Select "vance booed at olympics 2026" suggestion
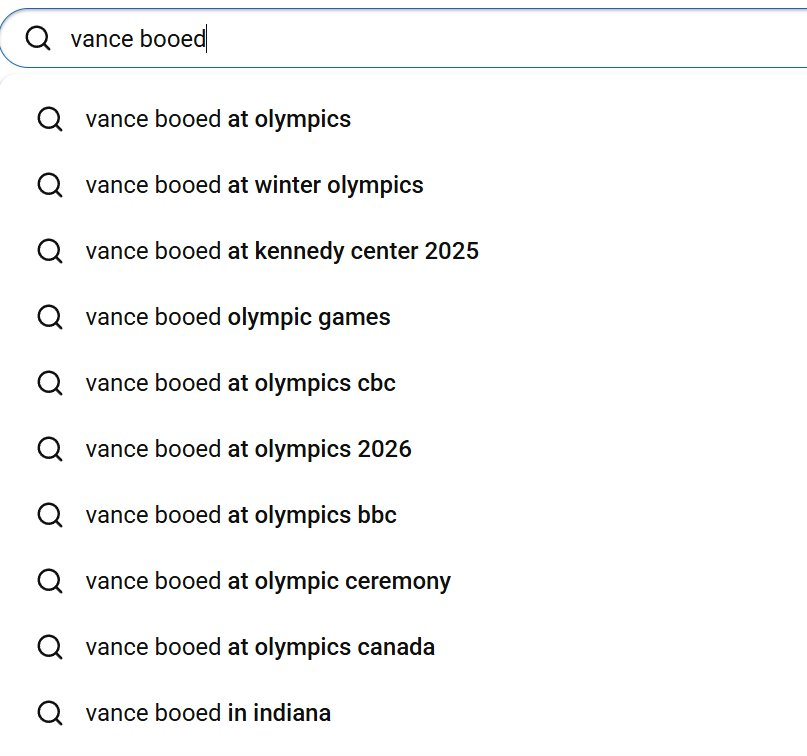Screen dimensions: 807x756 click(x=248, y=449)
